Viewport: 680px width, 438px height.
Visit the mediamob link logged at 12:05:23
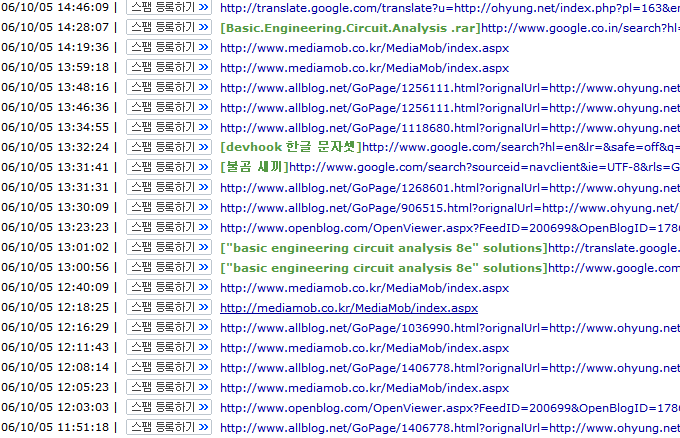click(x=364, y=388)
